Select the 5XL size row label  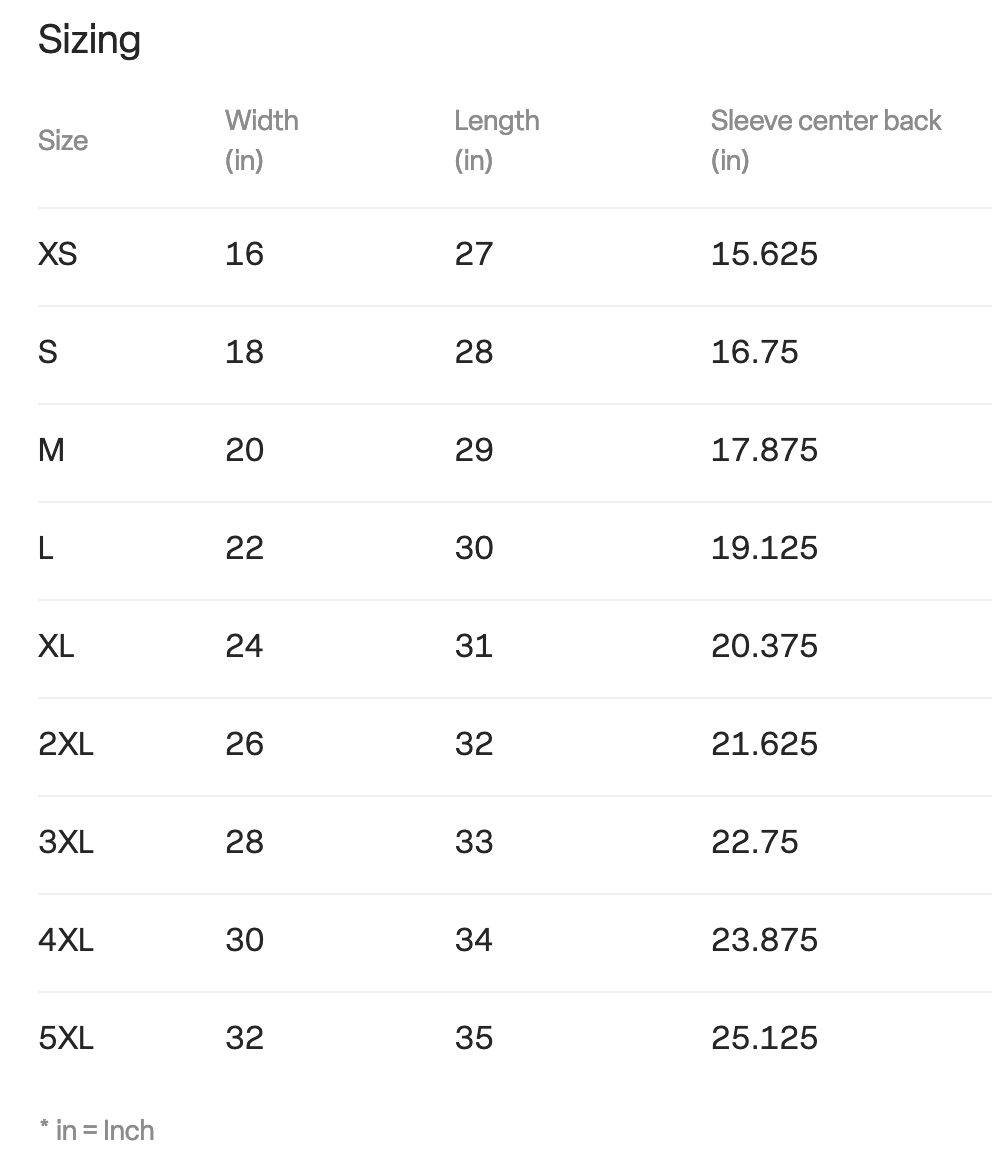pyautogui.click(x=66, y=1038)
